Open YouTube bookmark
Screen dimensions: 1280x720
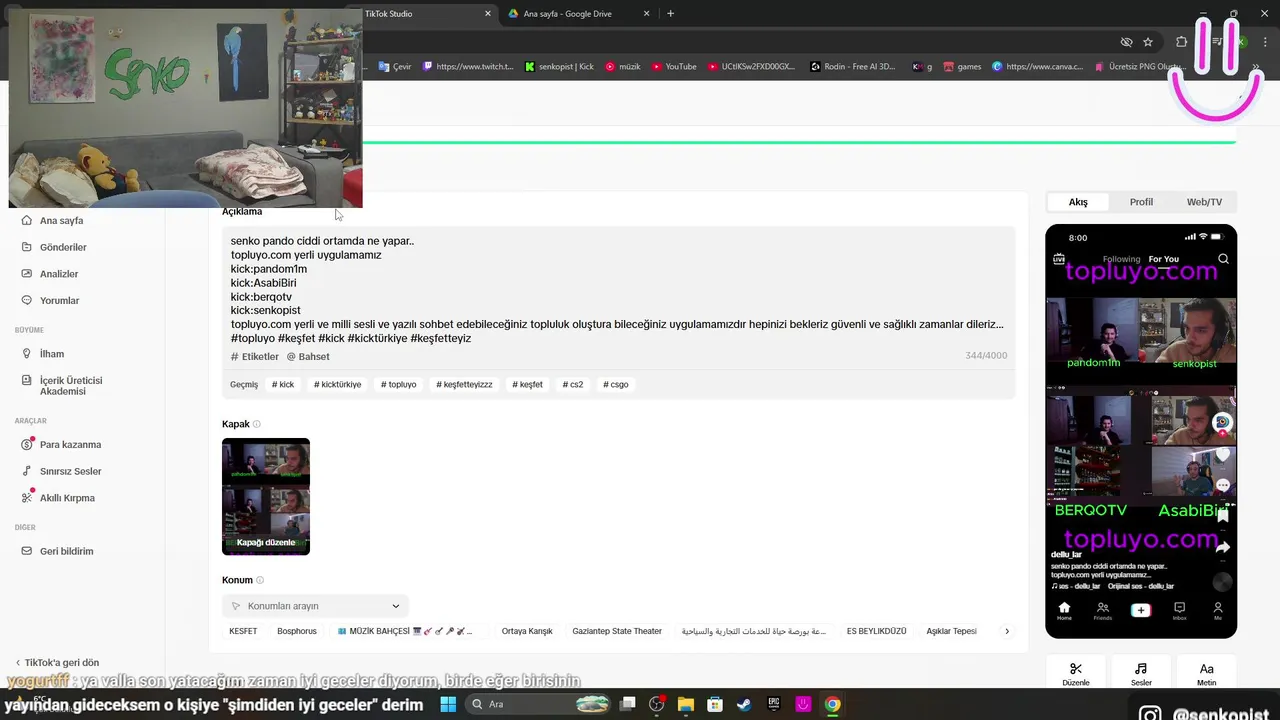pyautogui.click(x=673, y=67)
